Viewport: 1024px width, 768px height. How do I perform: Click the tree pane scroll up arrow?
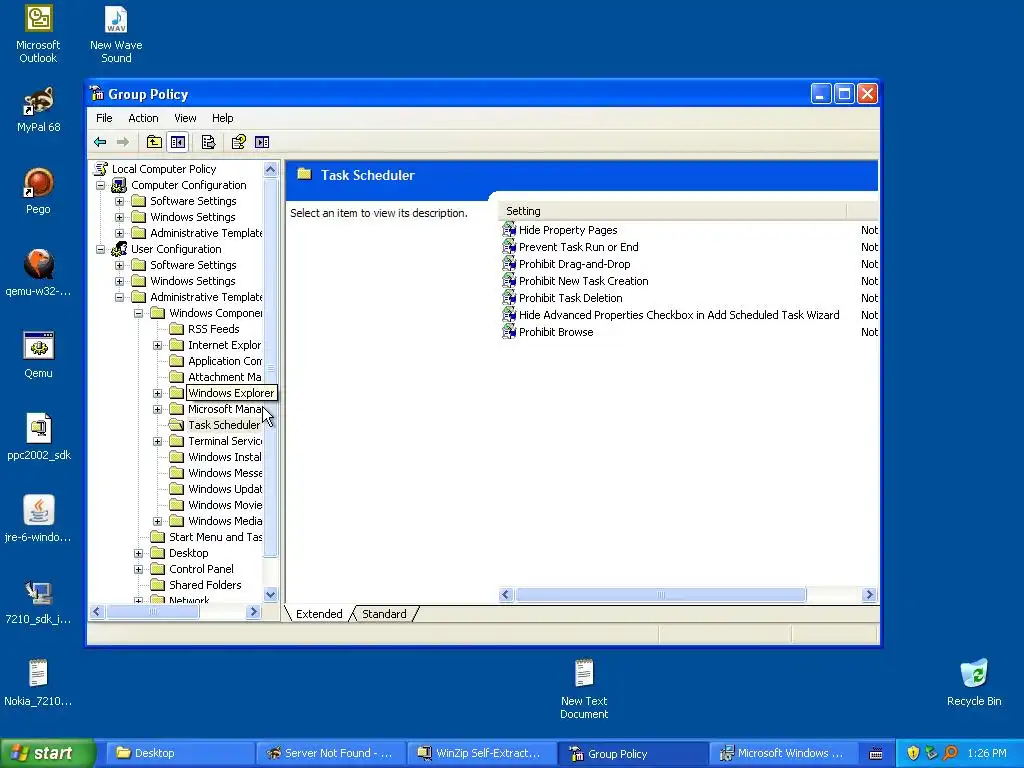270,170
